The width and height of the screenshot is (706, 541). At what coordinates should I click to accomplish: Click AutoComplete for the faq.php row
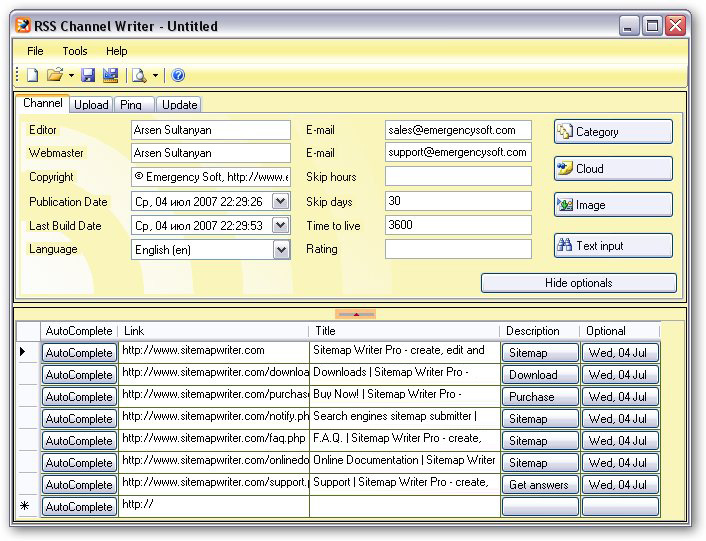79,441
